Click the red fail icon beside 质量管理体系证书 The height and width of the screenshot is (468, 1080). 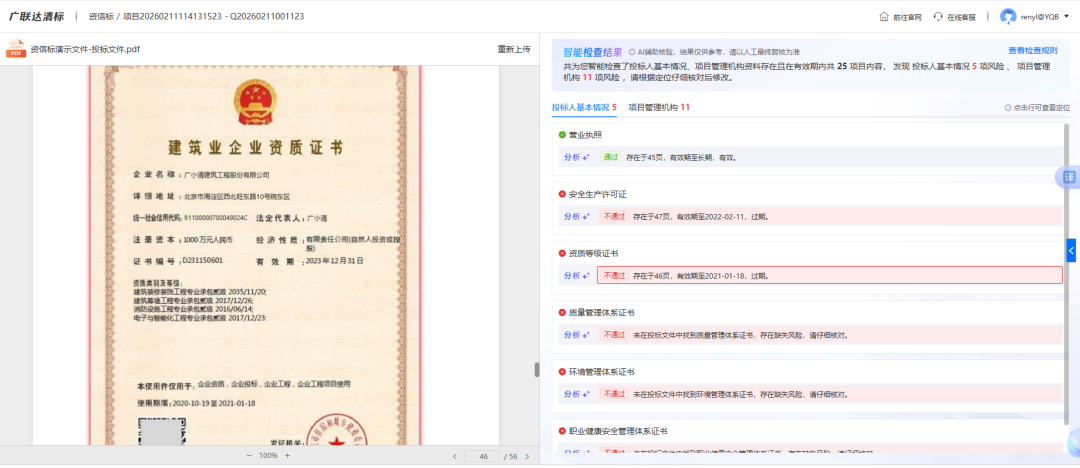click(x=562, y=313)
